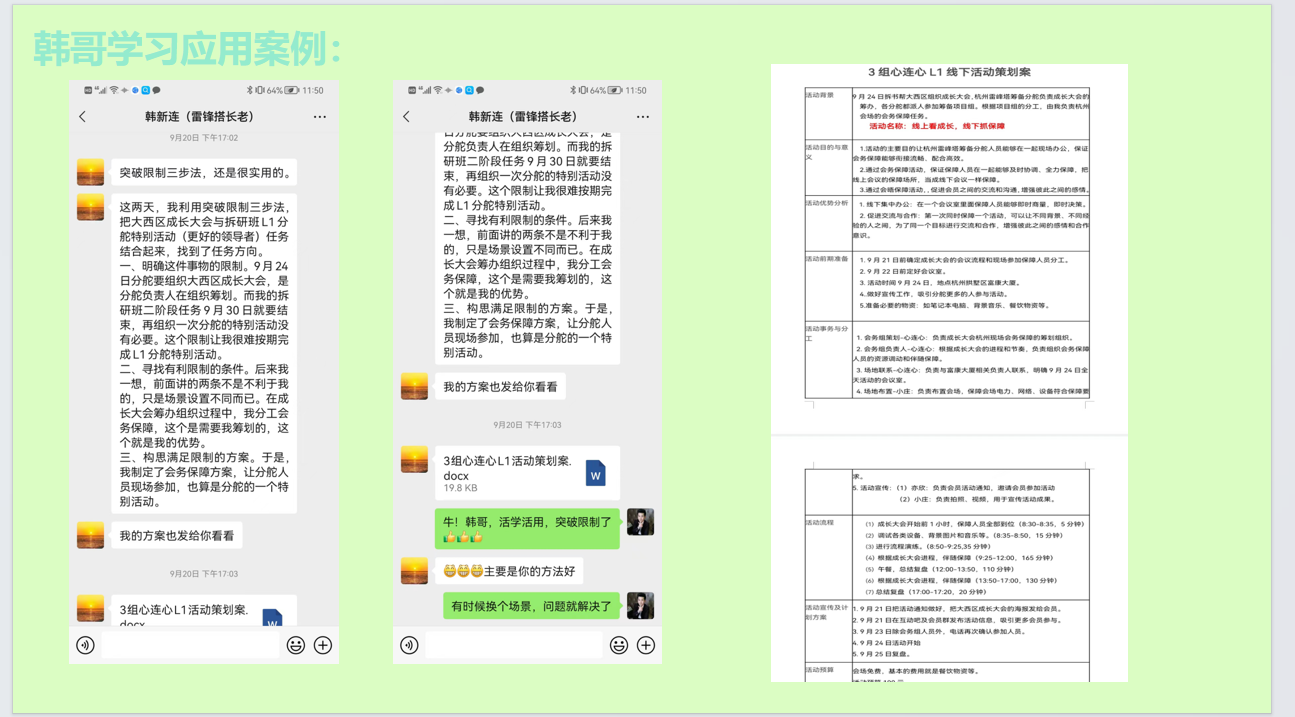Click the "9月20日 下午17:02" timestamp
Viewport: 1295px width, 717px height.
(204, 139)
